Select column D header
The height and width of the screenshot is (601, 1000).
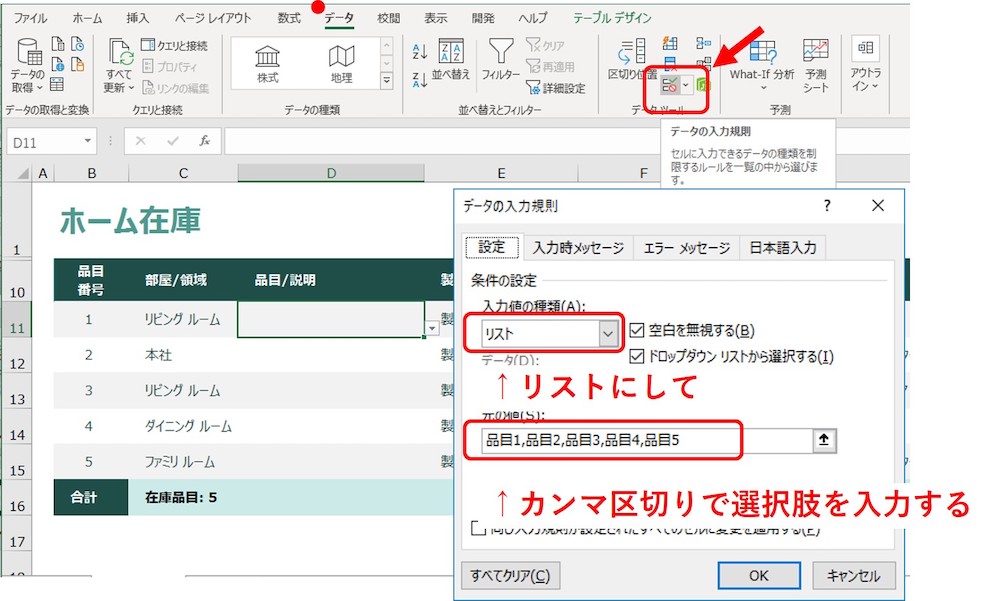331,173
